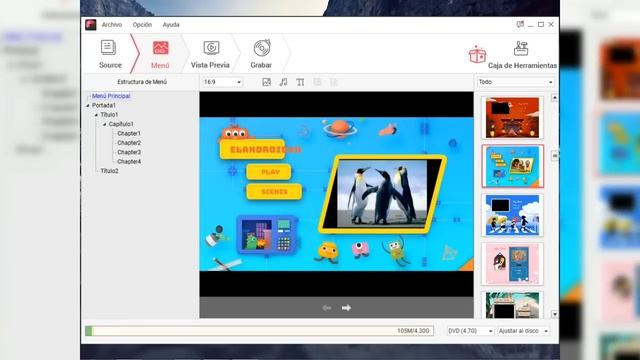Viewport: 640px width, 360px height.
Task: Choose the pink template thumbnail
Action: (x=512, y=264)
